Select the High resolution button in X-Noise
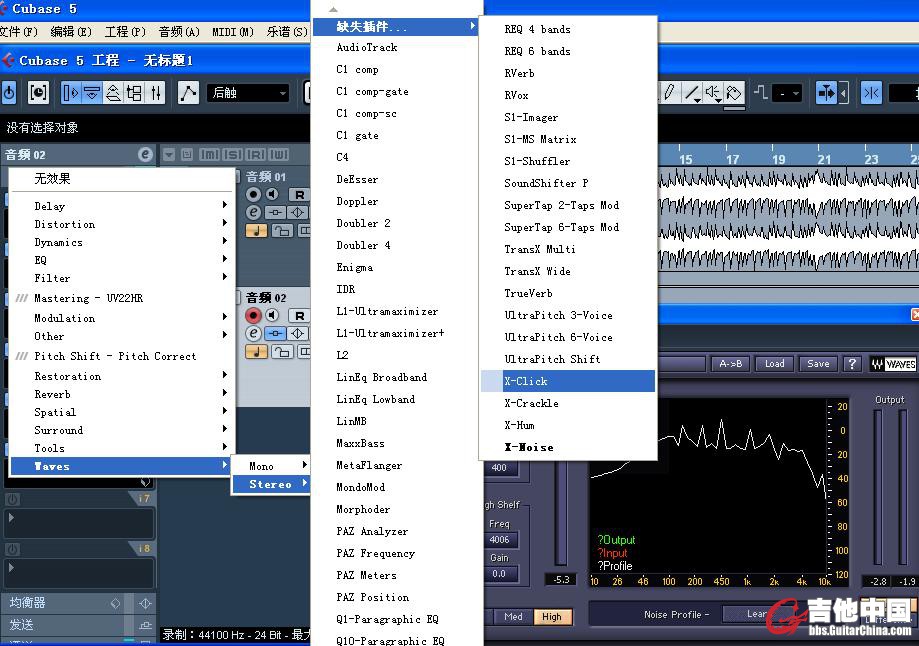Image resolution: width=919 pixels, height=646 pixels. [552, 617]
